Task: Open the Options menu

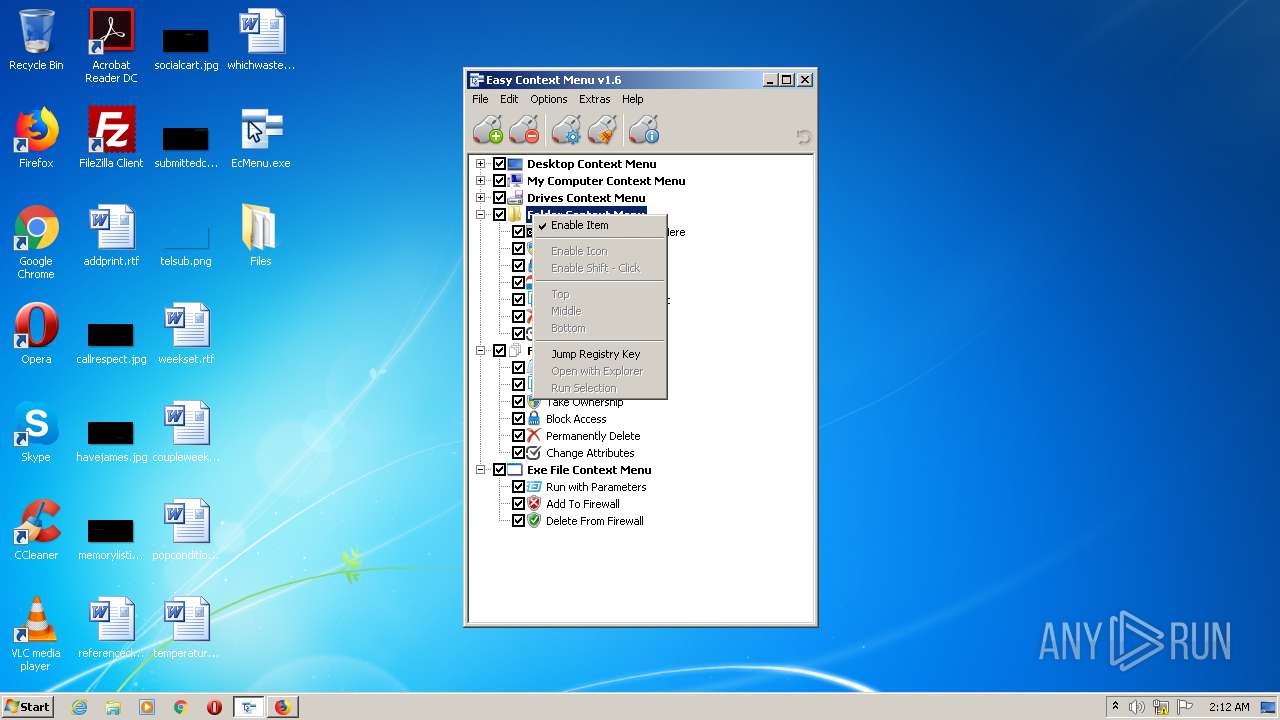Action: pos(549,99)
